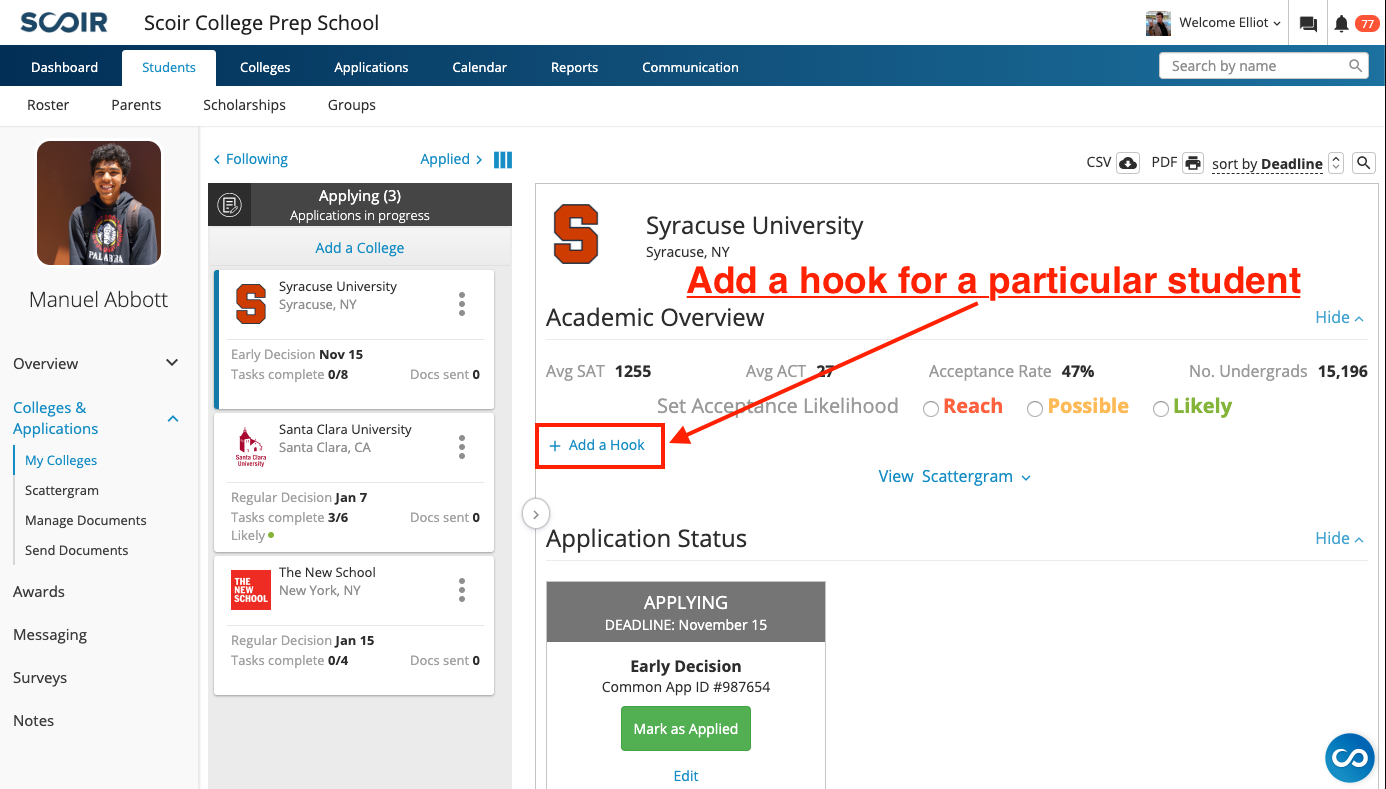Open the Colleges tab
The image size is (1386, 789).
265,67
